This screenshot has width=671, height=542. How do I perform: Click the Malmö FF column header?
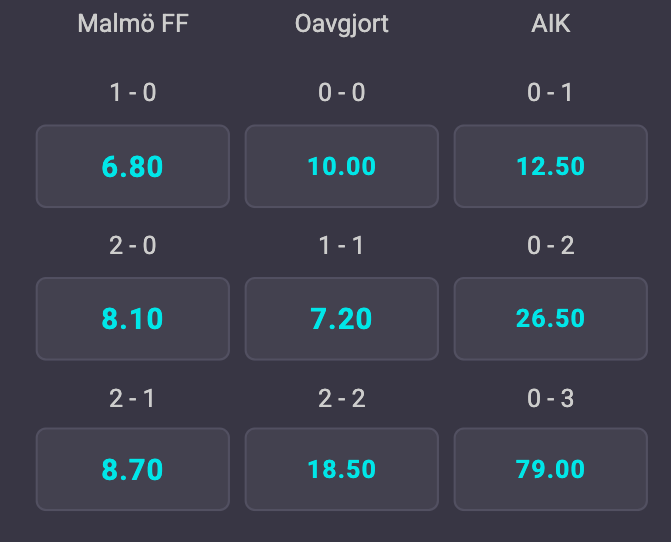(133, 24)
